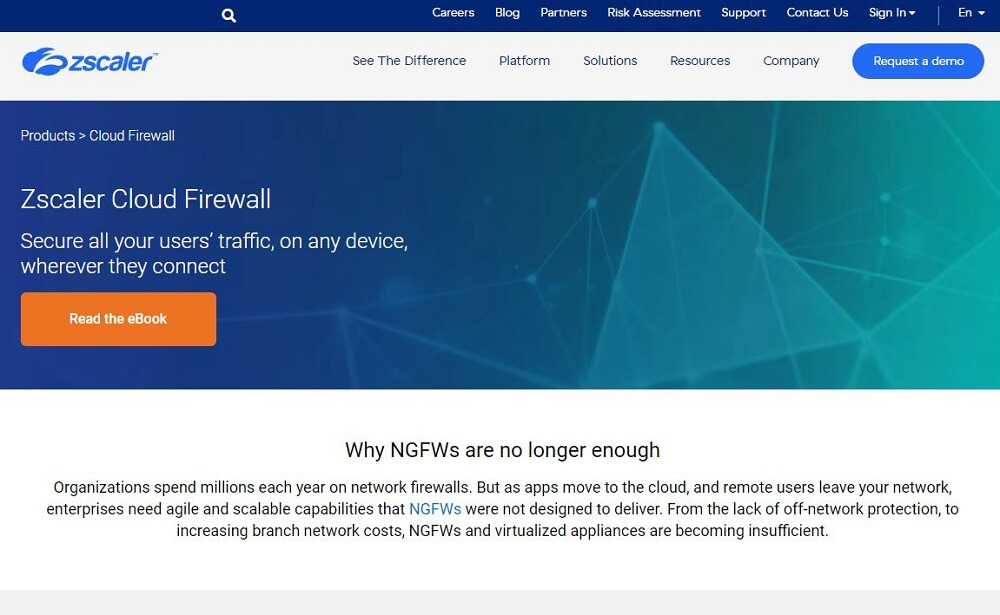This screenshot has width=1000, height=615.
Task: Select Cloud Firewall in the breadcrumb
Action: tap(131, 135)
